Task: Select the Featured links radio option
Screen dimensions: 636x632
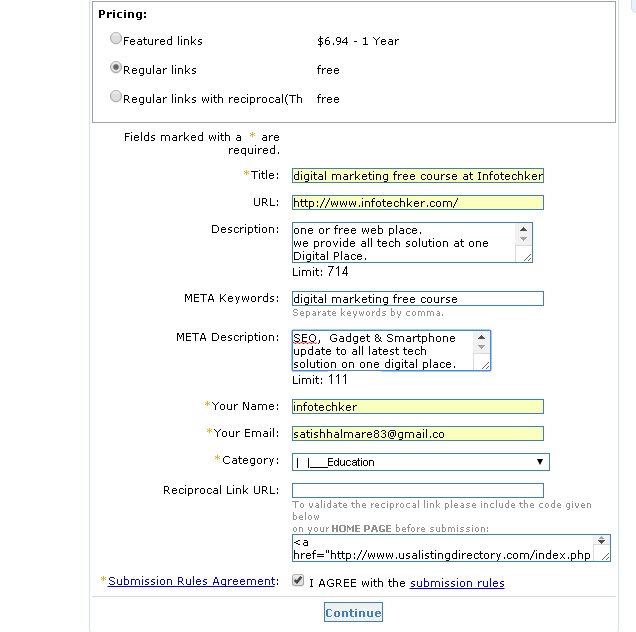Action: click(116, 39)
